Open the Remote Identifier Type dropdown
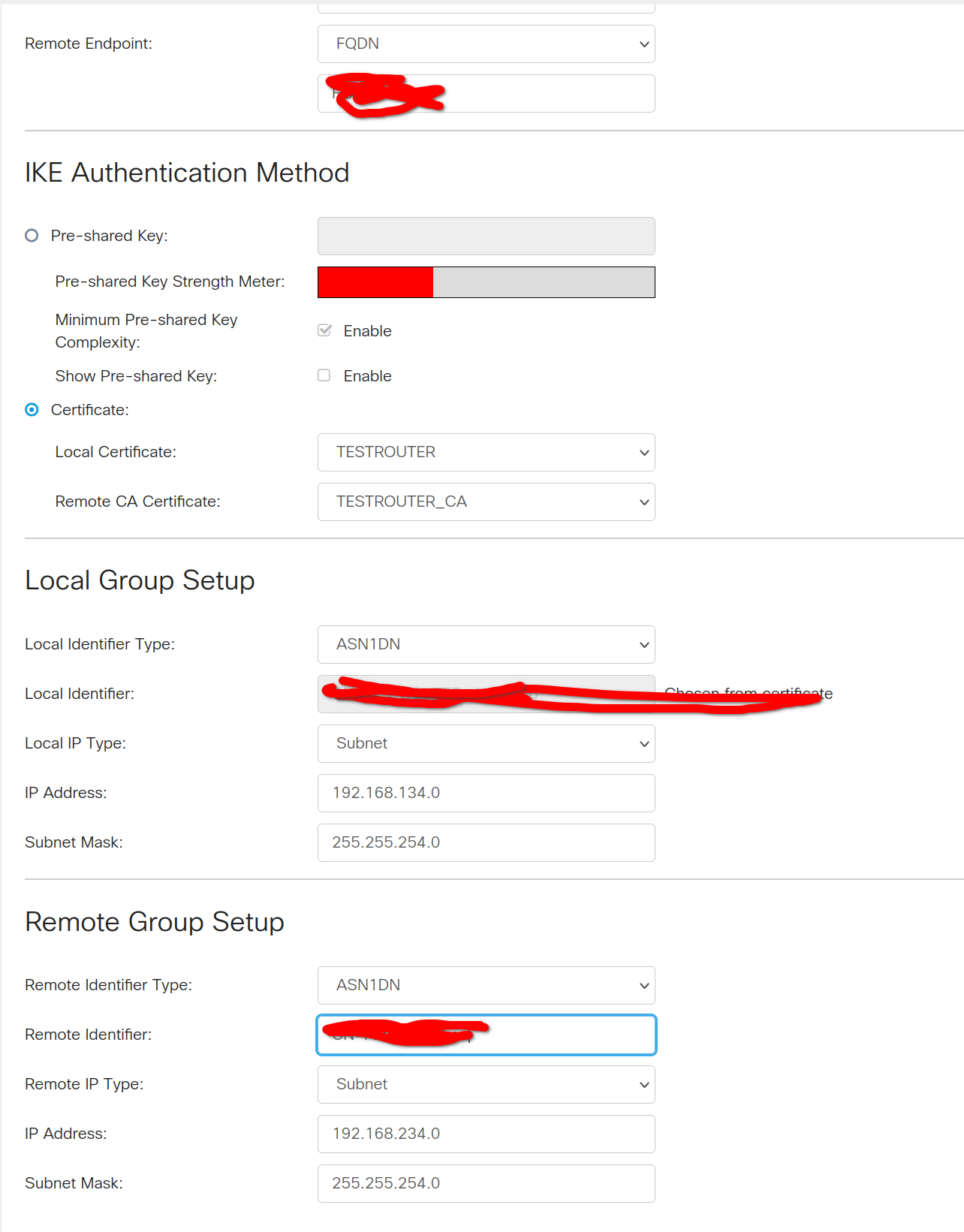 (486, 986)
